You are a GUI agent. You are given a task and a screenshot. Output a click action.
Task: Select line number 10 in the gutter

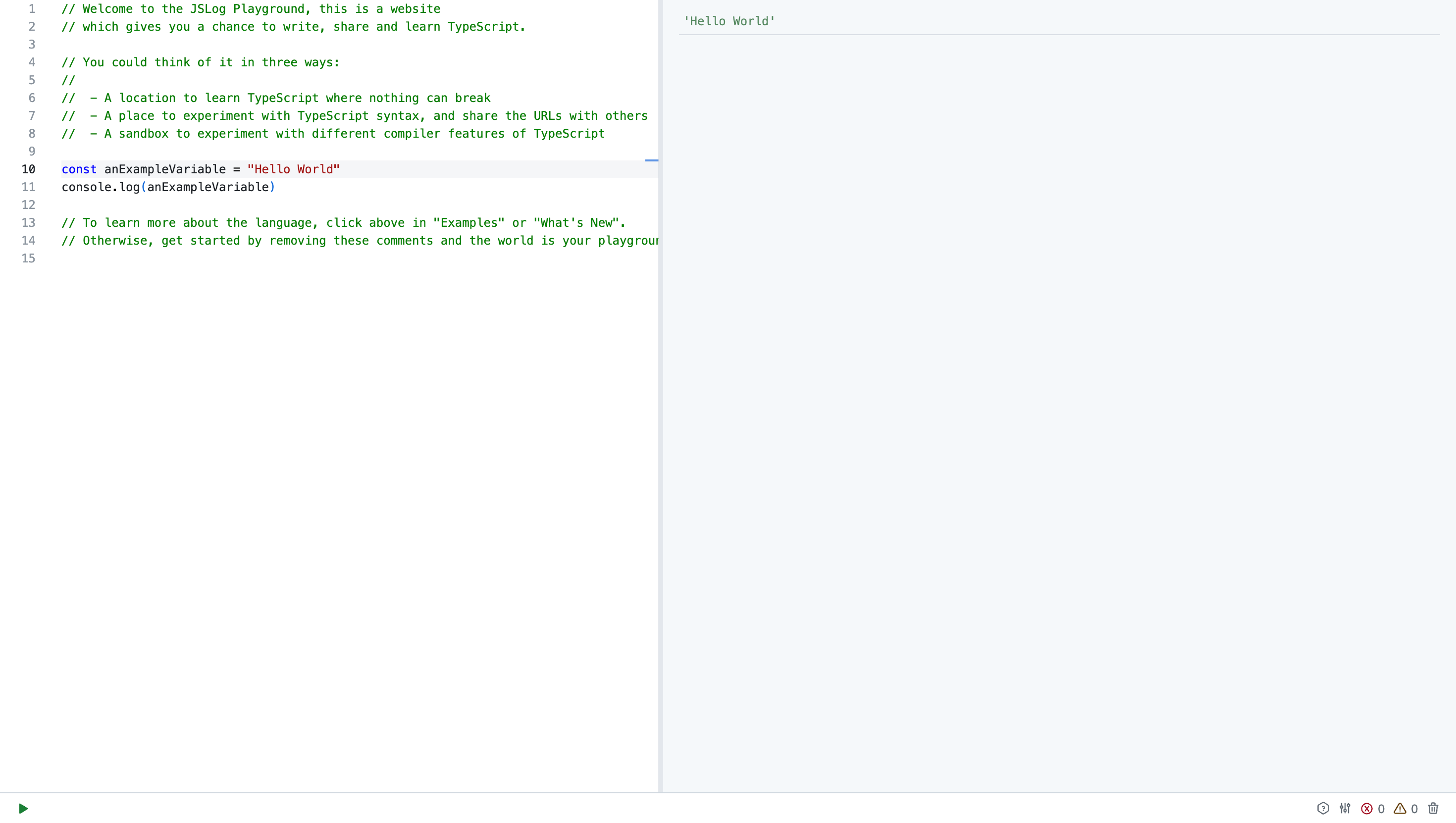point(28,169)
